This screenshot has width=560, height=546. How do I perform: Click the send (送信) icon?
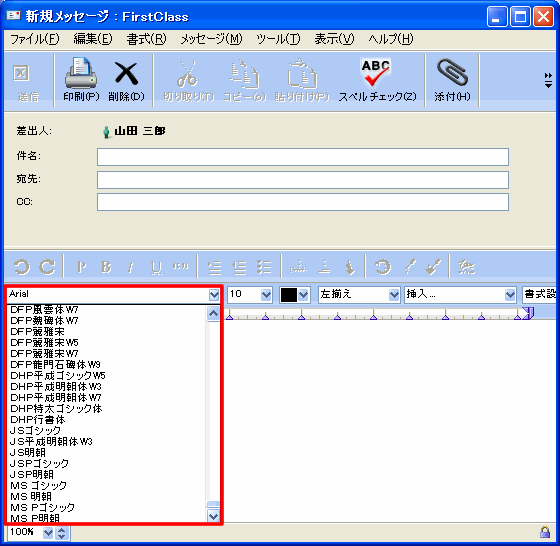pyautogui.click(x=21, y=73)
